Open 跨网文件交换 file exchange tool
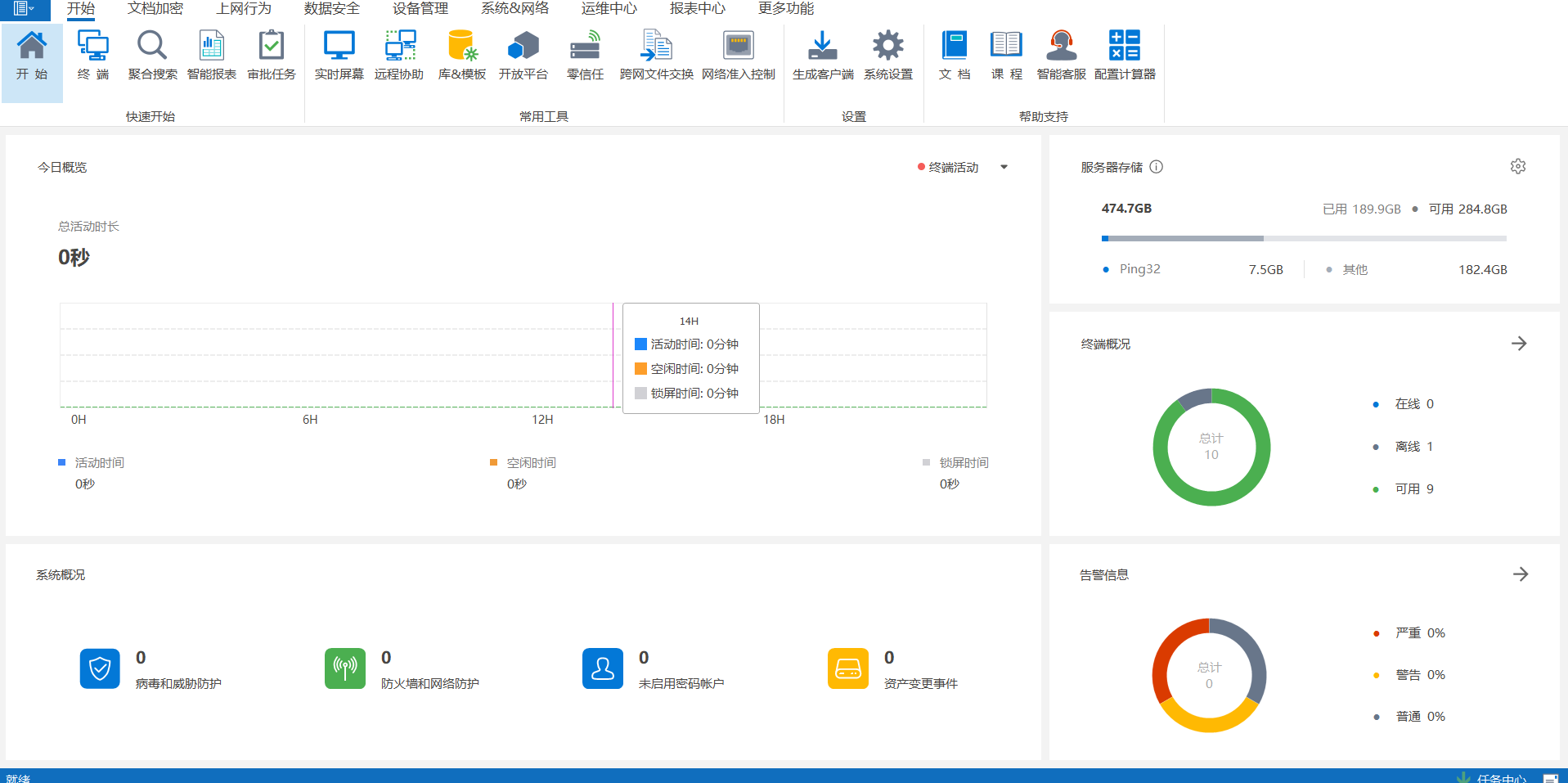Image resolution: width=1568 pixels, height=783 pixels. tap(656, 55)
